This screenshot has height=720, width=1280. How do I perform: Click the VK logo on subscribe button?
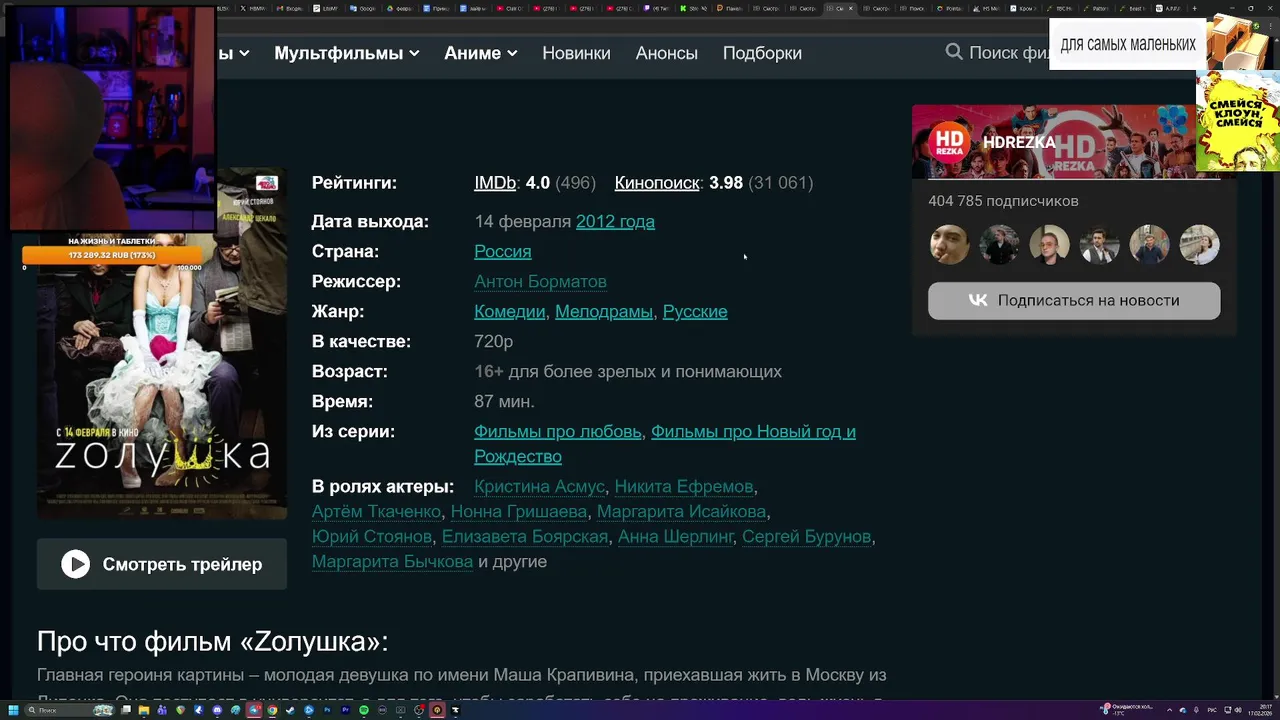(978, 300)
